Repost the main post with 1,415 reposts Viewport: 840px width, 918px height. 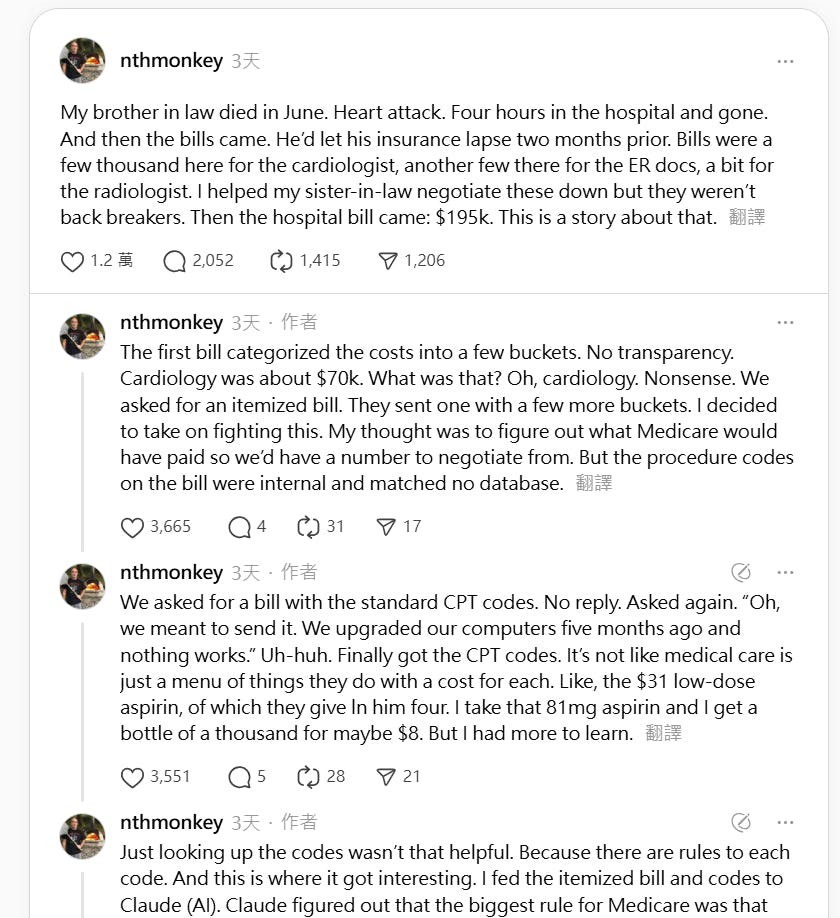[x=282, y=261]
